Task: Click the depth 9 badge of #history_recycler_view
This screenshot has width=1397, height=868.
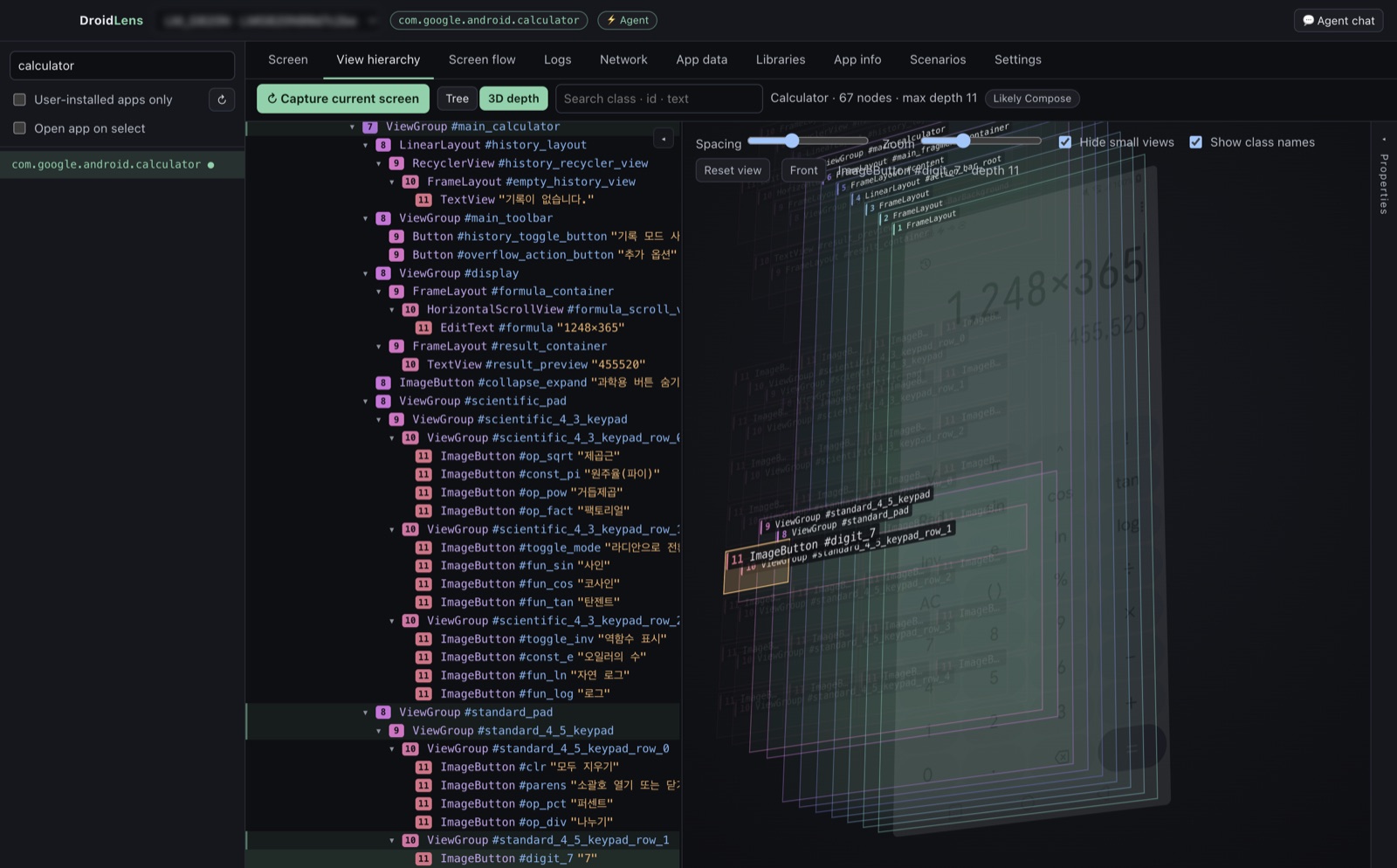Action: coord(396,163)
